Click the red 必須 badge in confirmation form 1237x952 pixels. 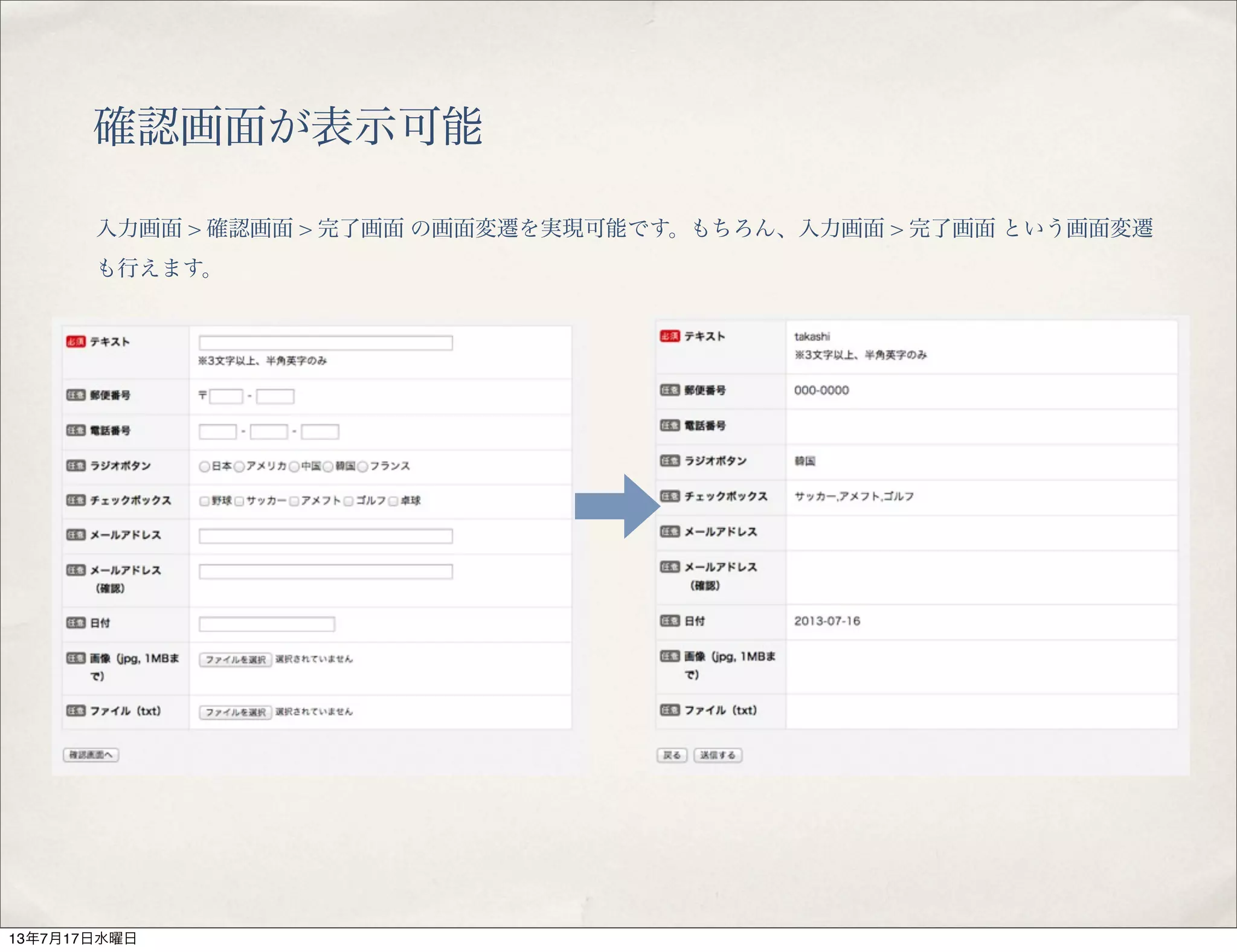670,336
